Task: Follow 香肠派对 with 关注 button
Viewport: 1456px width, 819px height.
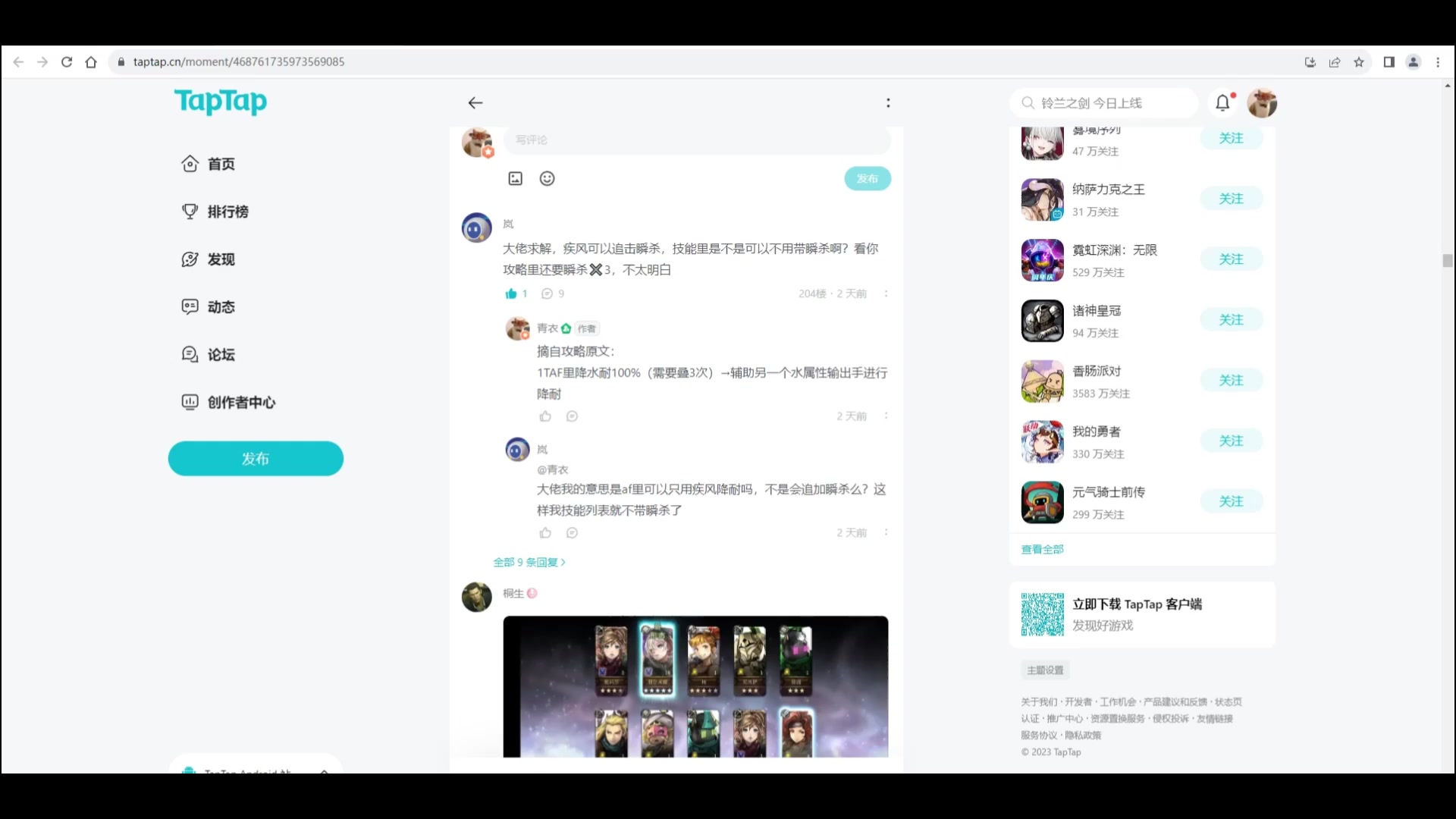Action: coord(1232,381)
